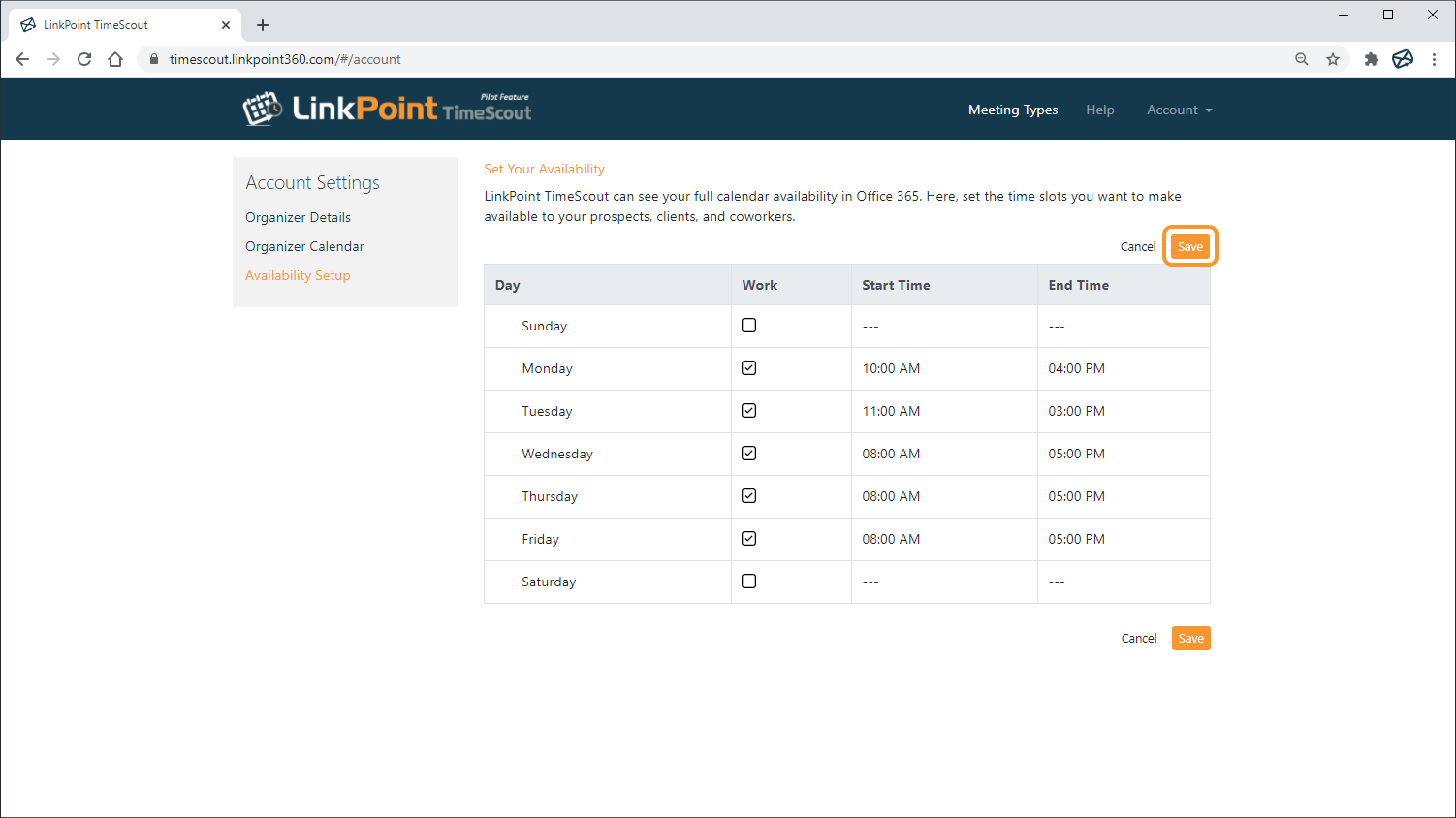Open Meeting Types in the navigation
The height and width of the screenshot is (818, 1456).
[1013, 110]
